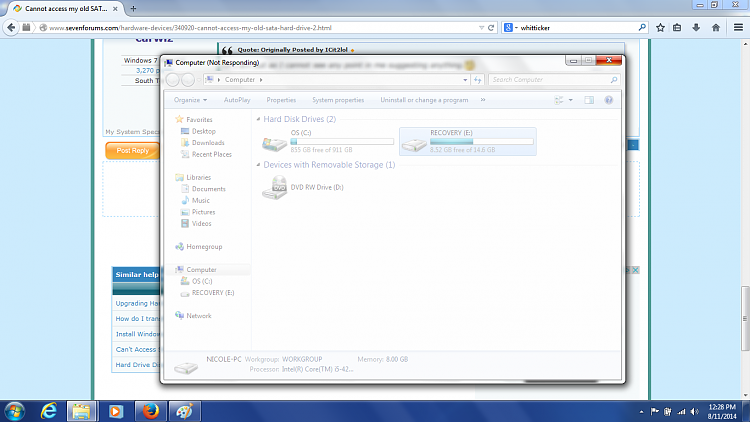
Task: Select Libraries in navigation pane
Action: [199, 178]
